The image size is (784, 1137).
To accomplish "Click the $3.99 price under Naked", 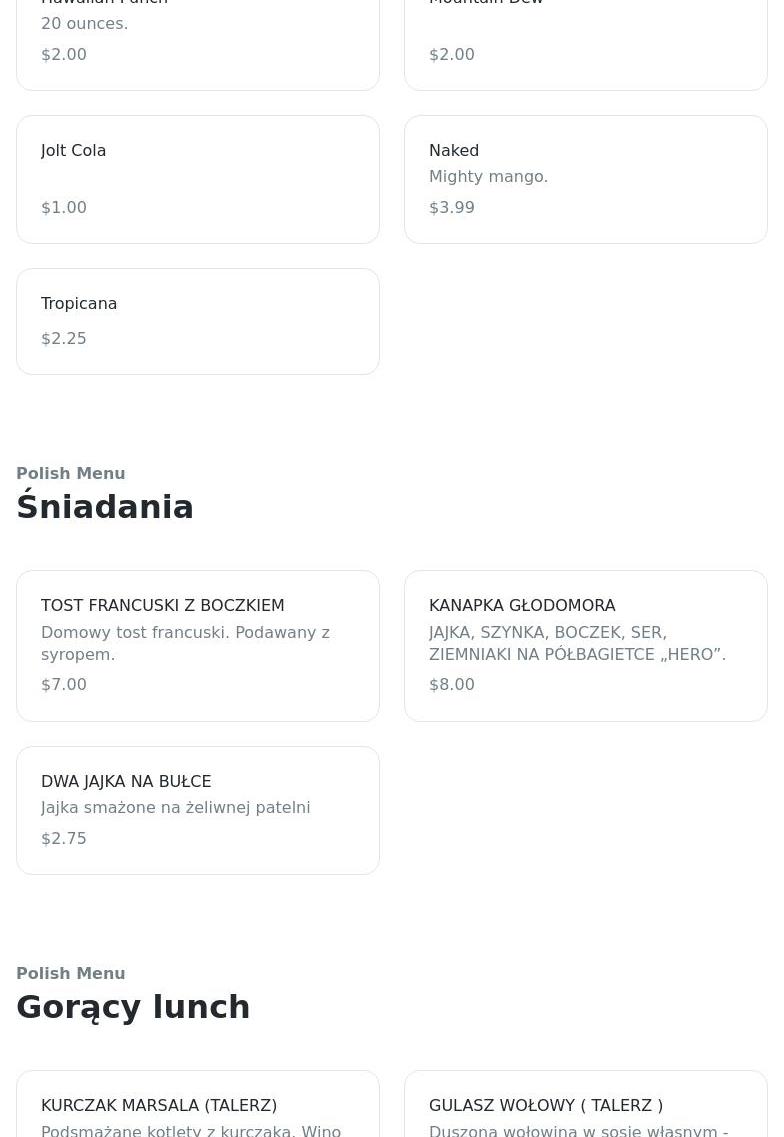I will [x=452, y=207].
